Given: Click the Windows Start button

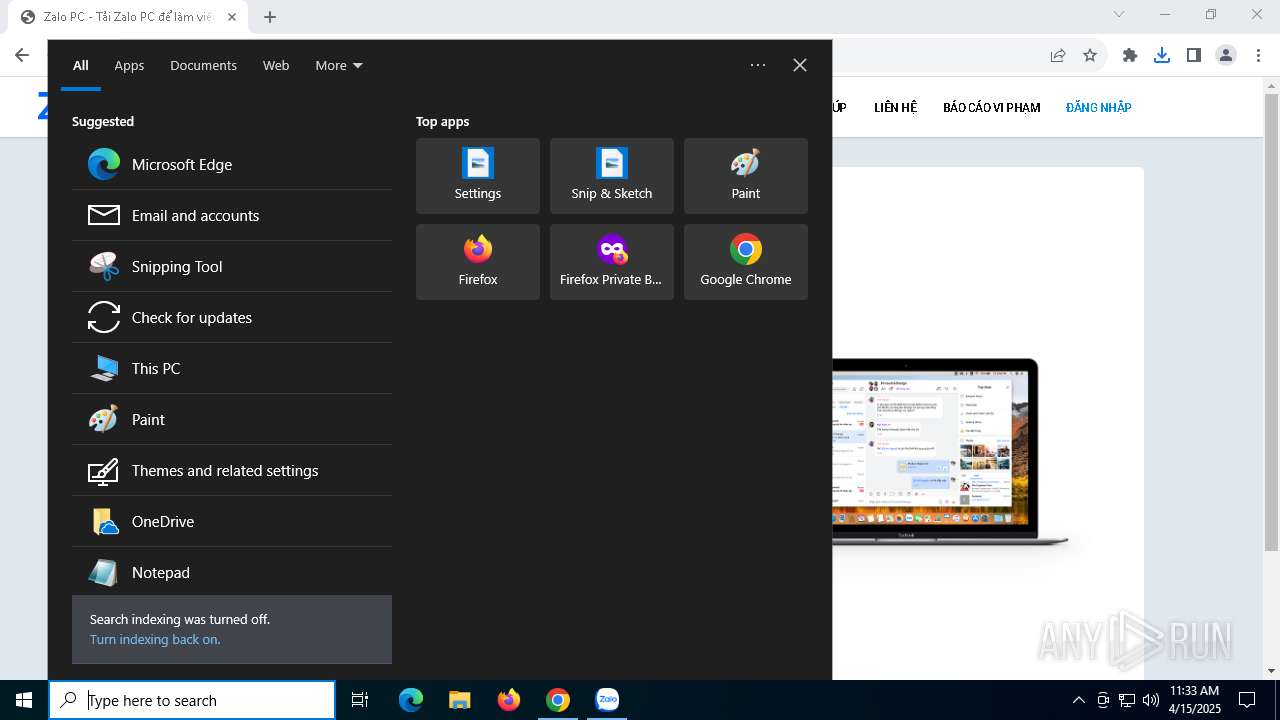Looking at the screenshot, I should 24,700.
